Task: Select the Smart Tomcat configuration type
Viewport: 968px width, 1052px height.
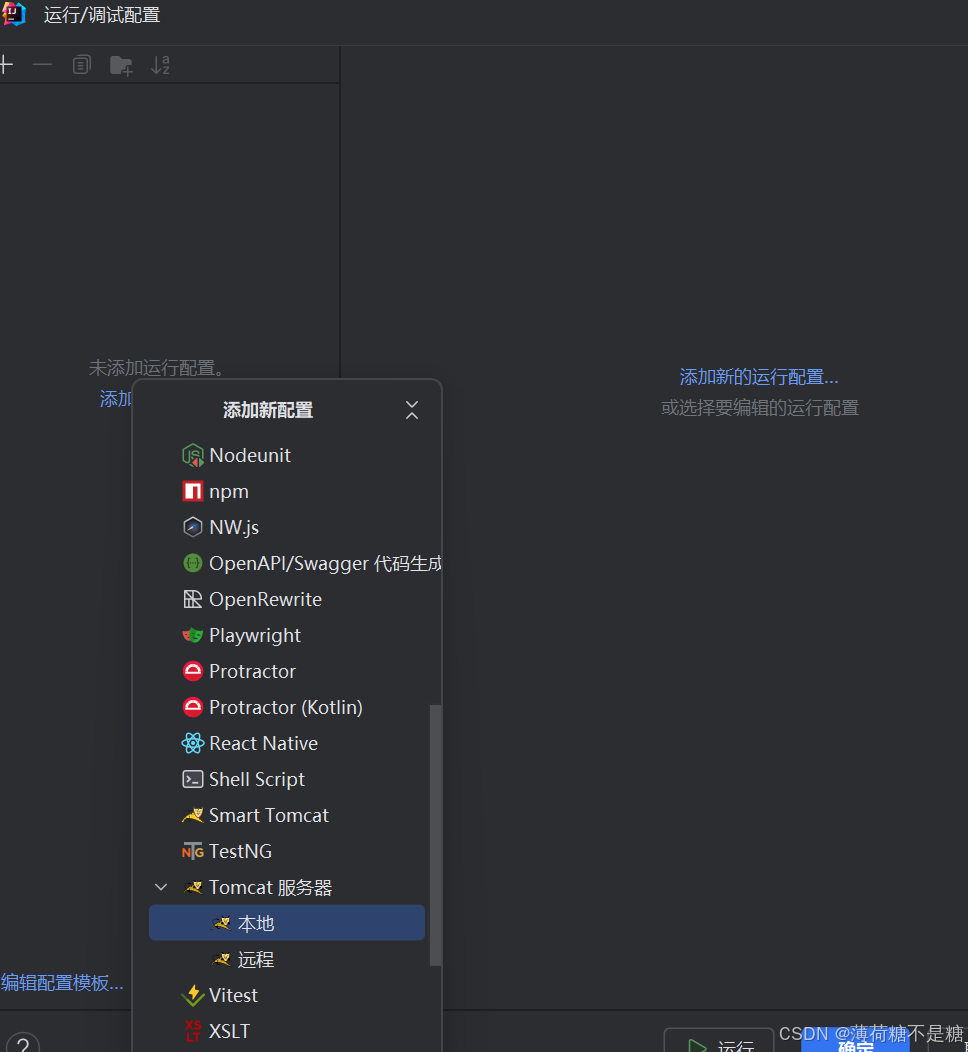Action: [268, 815]
